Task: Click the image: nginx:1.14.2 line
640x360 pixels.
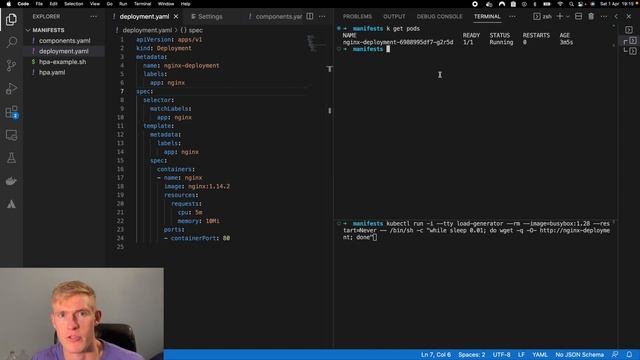Action: click(x=197, y=187)
